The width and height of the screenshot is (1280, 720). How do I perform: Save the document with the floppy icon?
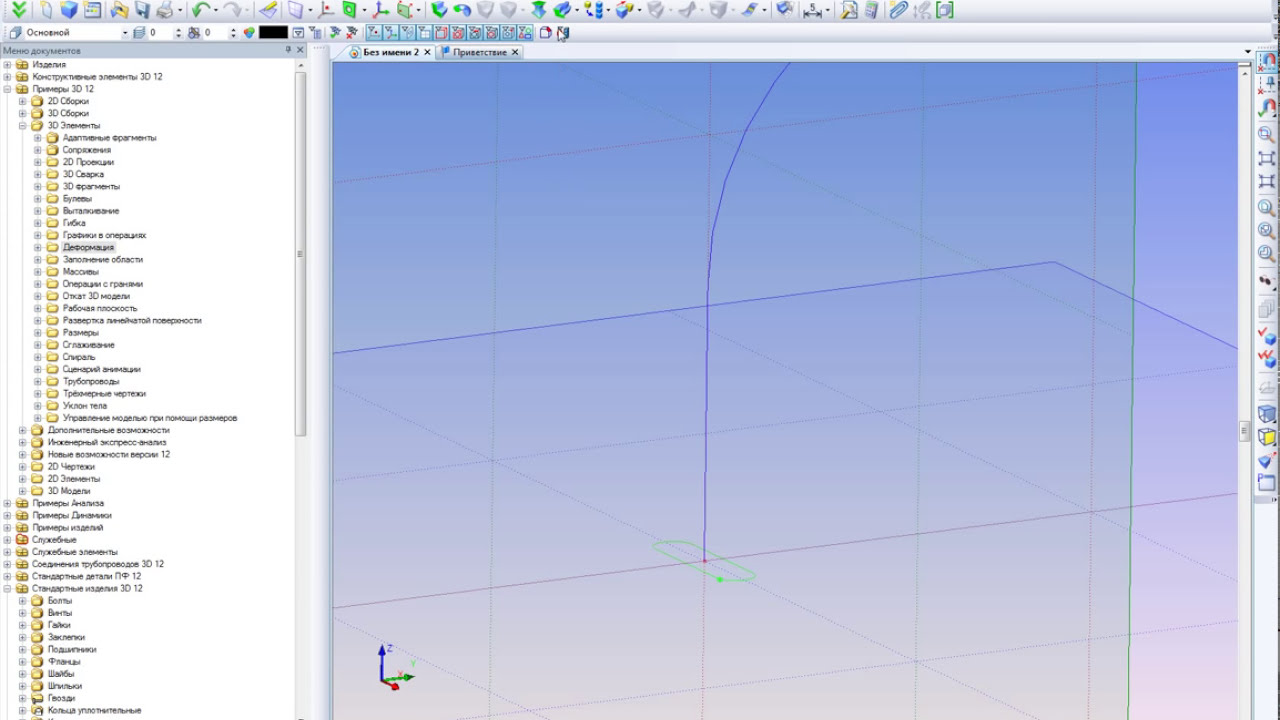click(x=142, y=10)
